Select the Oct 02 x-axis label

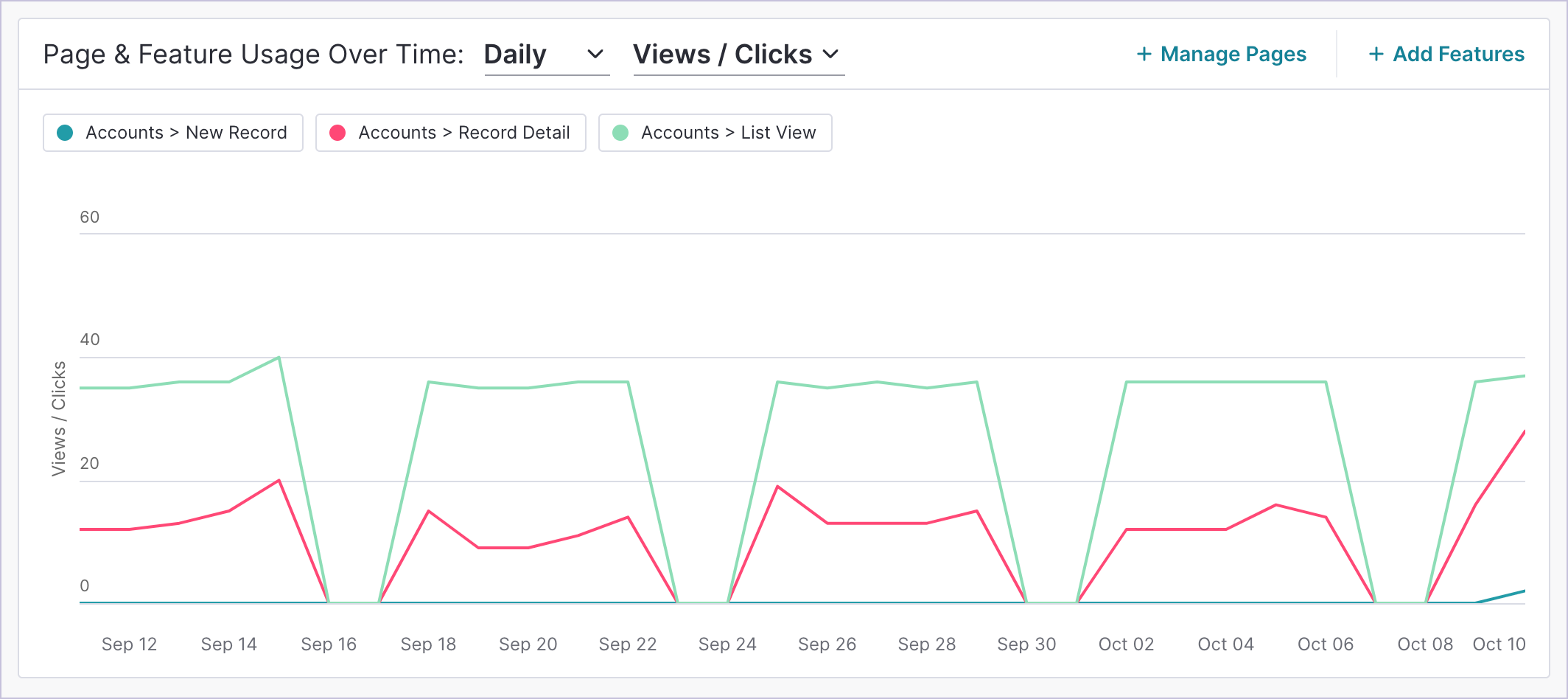(1126, 644)
